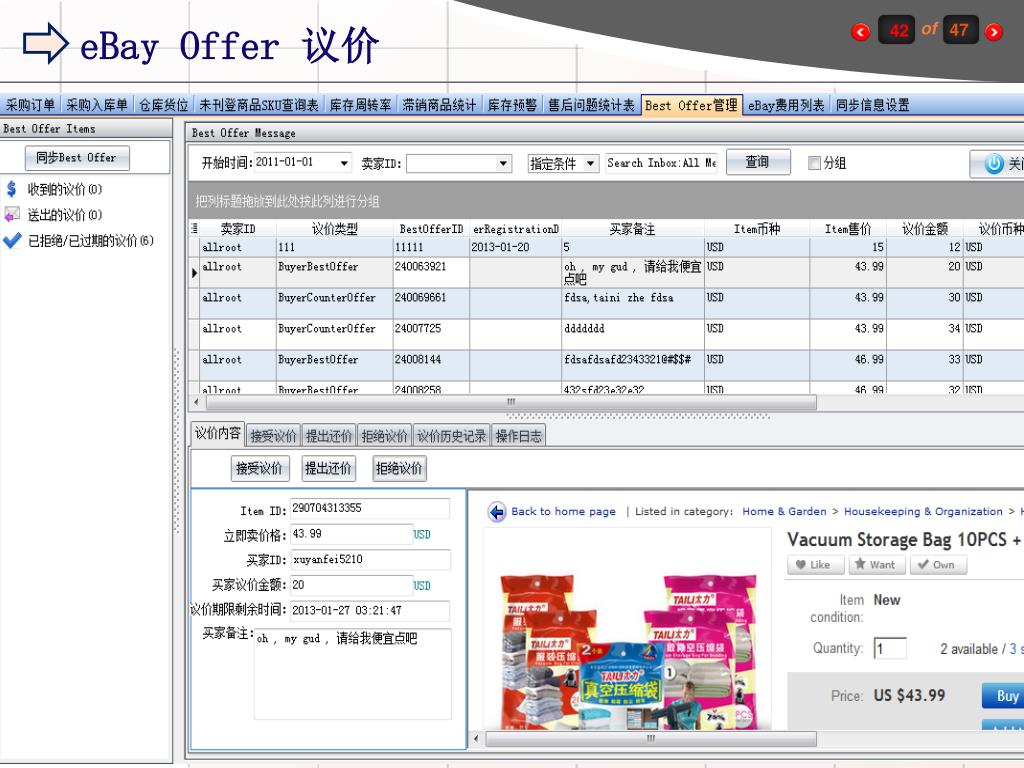Image resolution: width=1024 pixels, height=768 pixels.
Task: Open the 库存周转率 tab
Action: pos(360,105)
